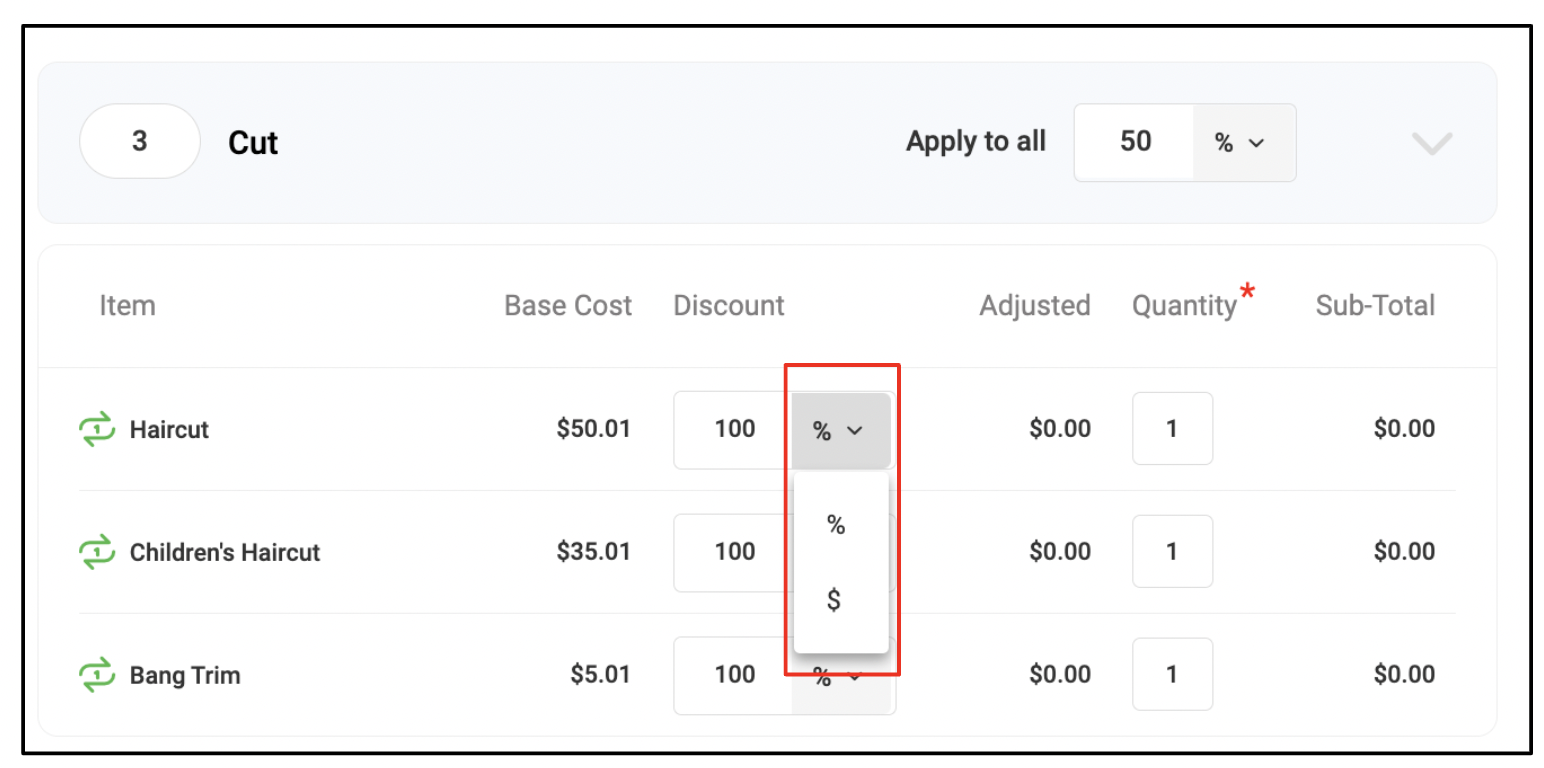Click the Haircut item name
The width and height of the screenshot is (1544, 768).
pyautogui.click(x=169, y=430)
